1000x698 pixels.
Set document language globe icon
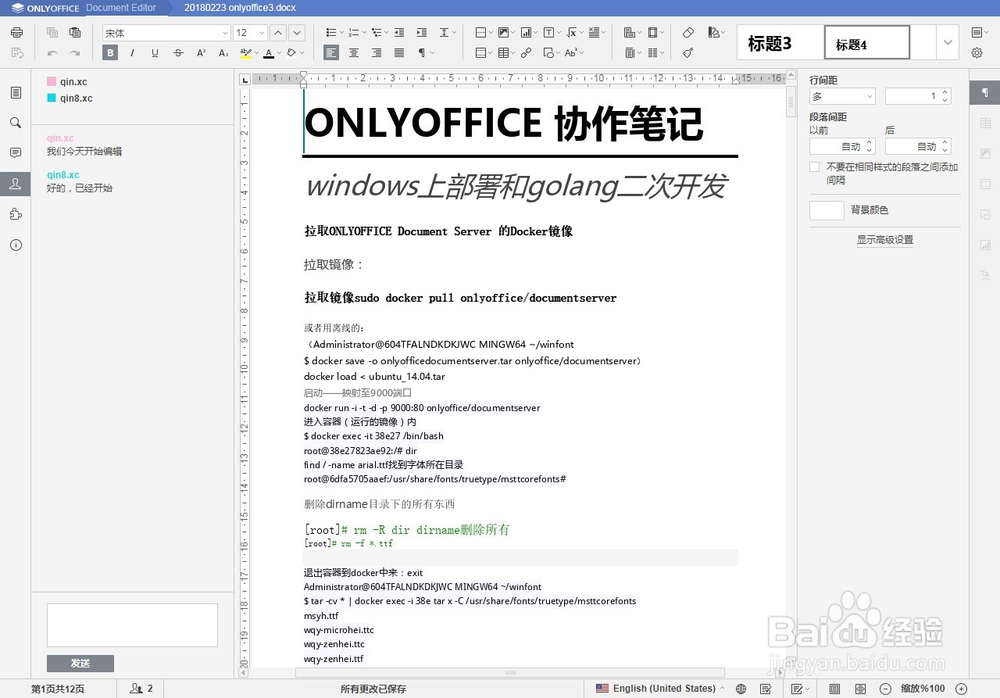(x=740, y=689)
